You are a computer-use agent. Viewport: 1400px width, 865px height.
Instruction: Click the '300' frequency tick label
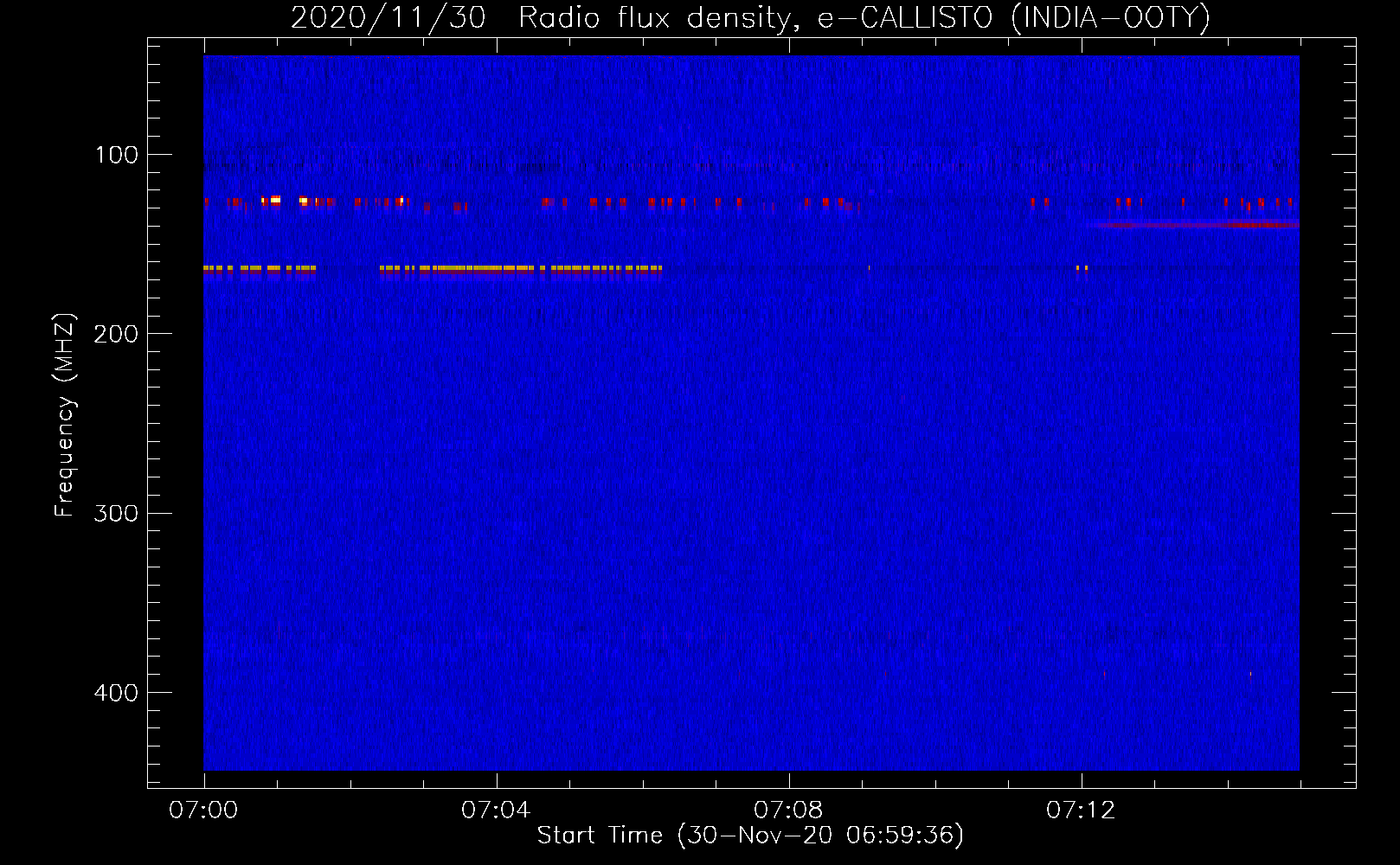(116, 513)
